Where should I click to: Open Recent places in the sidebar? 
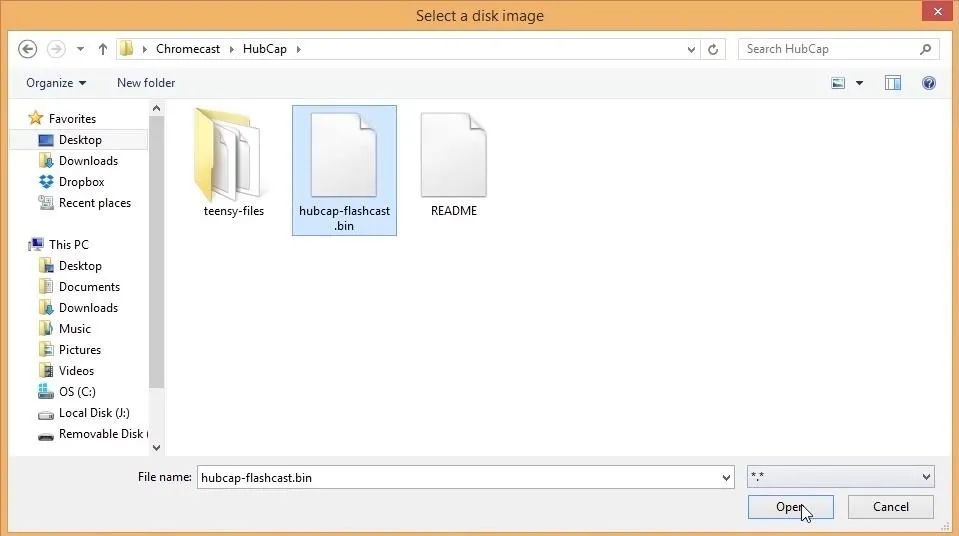95,203
